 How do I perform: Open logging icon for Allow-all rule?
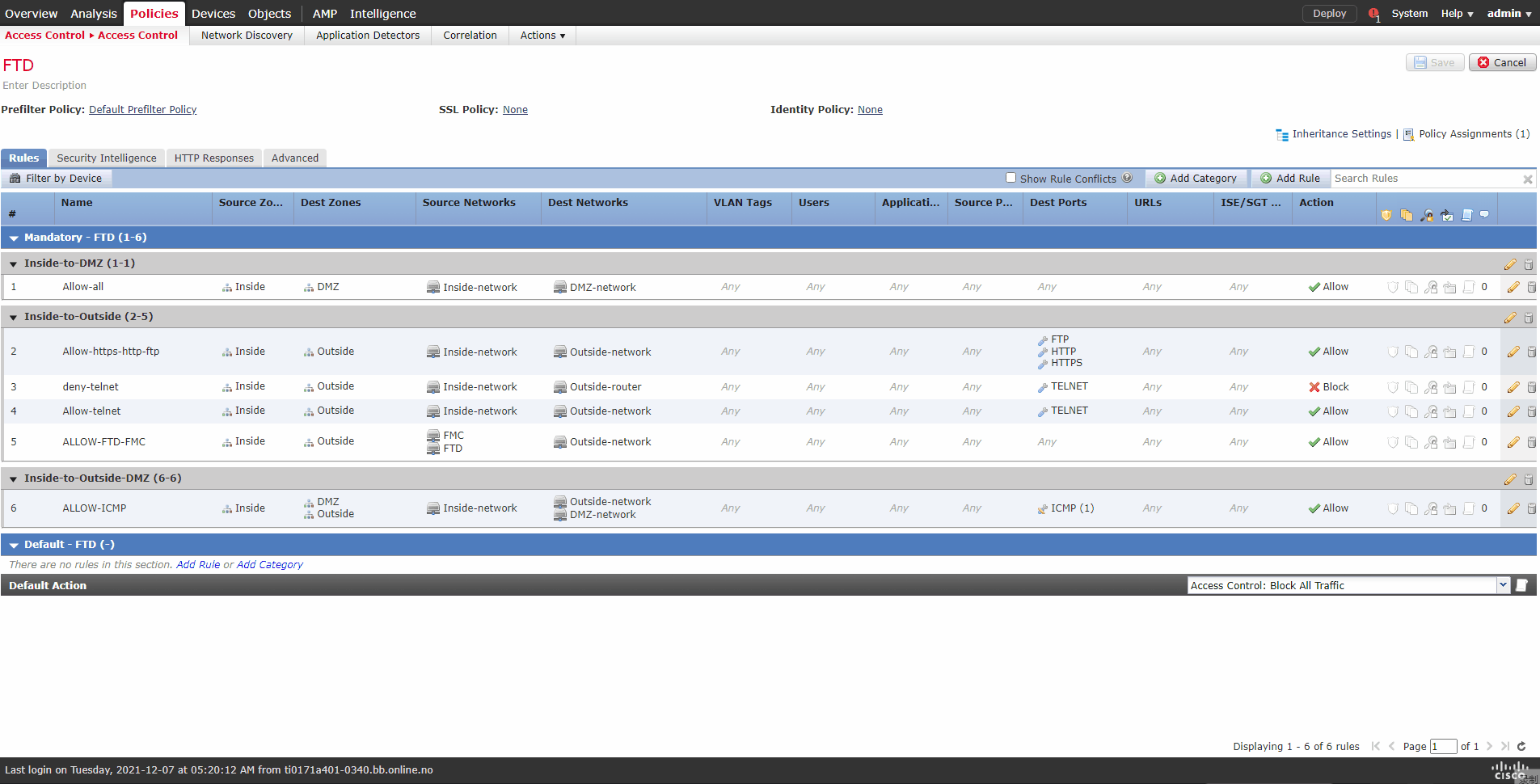[1469, 287]
